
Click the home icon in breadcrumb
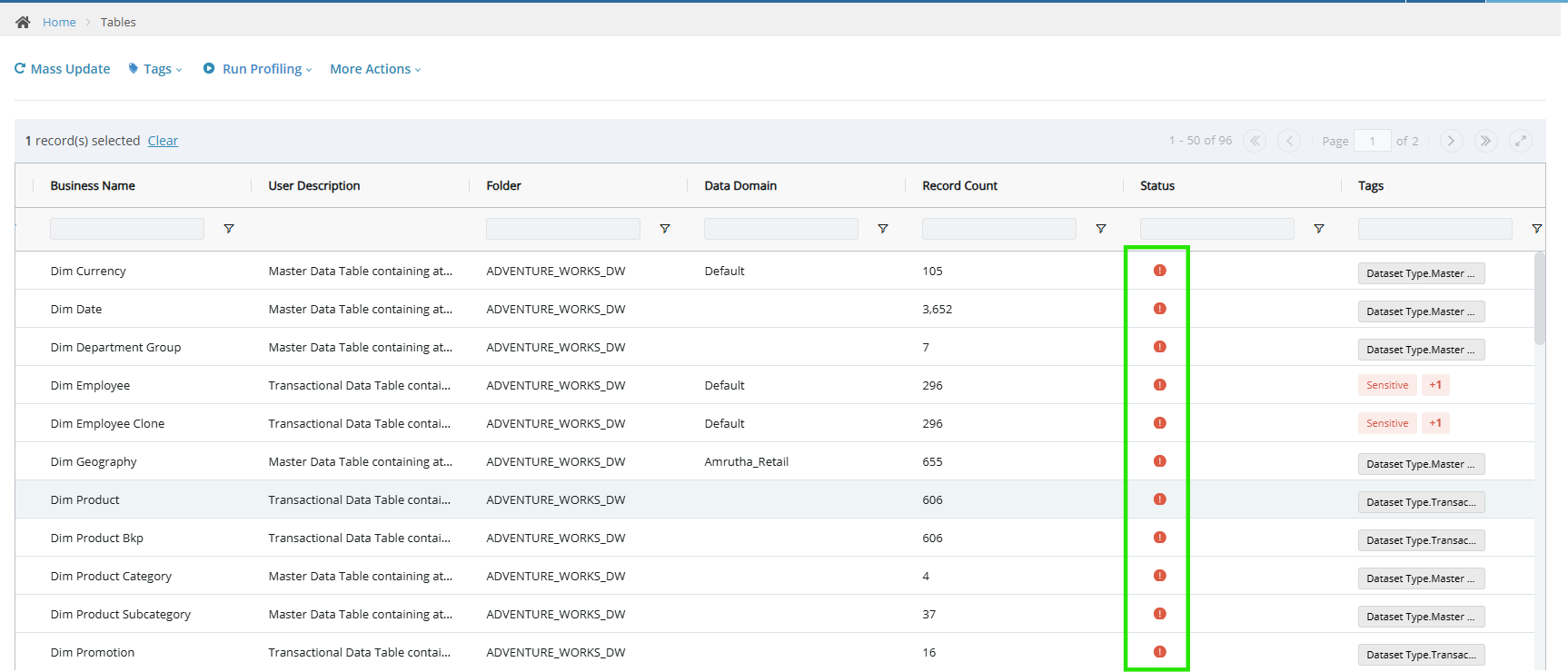point(23,22)
